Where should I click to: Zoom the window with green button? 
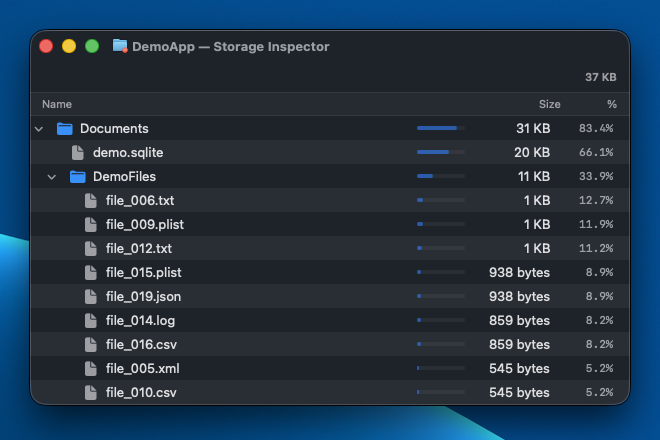(x=92, y=46)
